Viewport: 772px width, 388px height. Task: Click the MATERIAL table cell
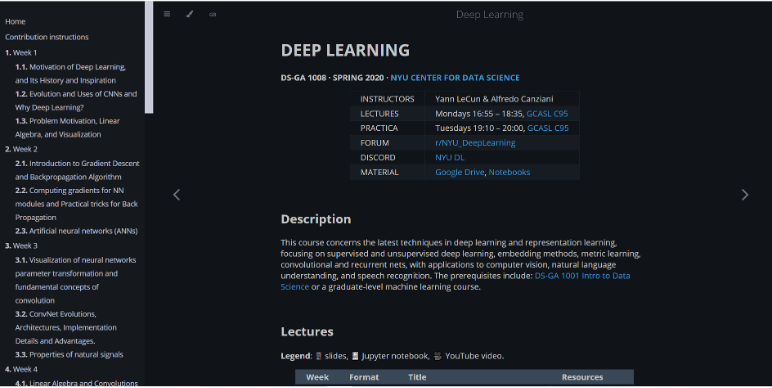[387, 172]
